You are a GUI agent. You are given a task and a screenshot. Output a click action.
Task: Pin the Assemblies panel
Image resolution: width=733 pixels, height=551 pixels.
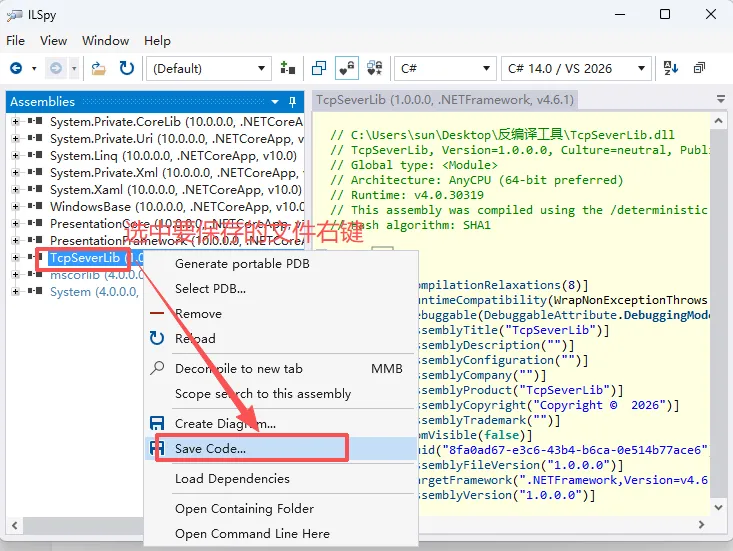click(293, 101)
